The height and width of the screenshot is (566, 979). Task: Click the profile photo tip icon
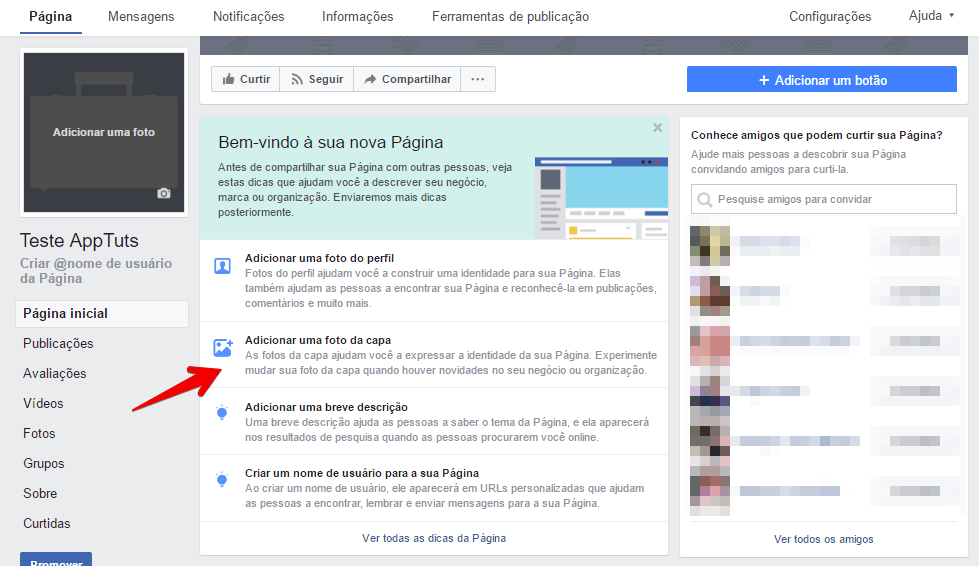(222, 266)
